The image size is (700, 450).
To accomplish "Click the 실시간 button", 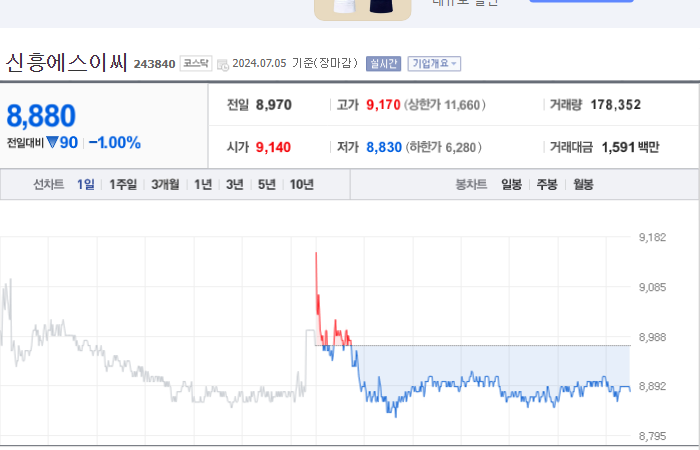I will (383, 63).
